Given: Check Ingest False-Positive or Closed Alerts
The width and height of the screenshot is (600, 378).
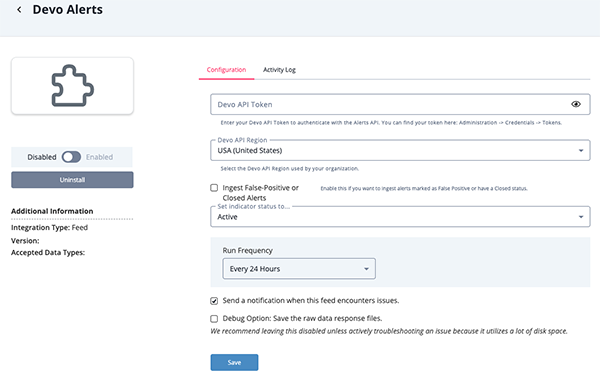Looking at the screenshot, I should point(214,188).
